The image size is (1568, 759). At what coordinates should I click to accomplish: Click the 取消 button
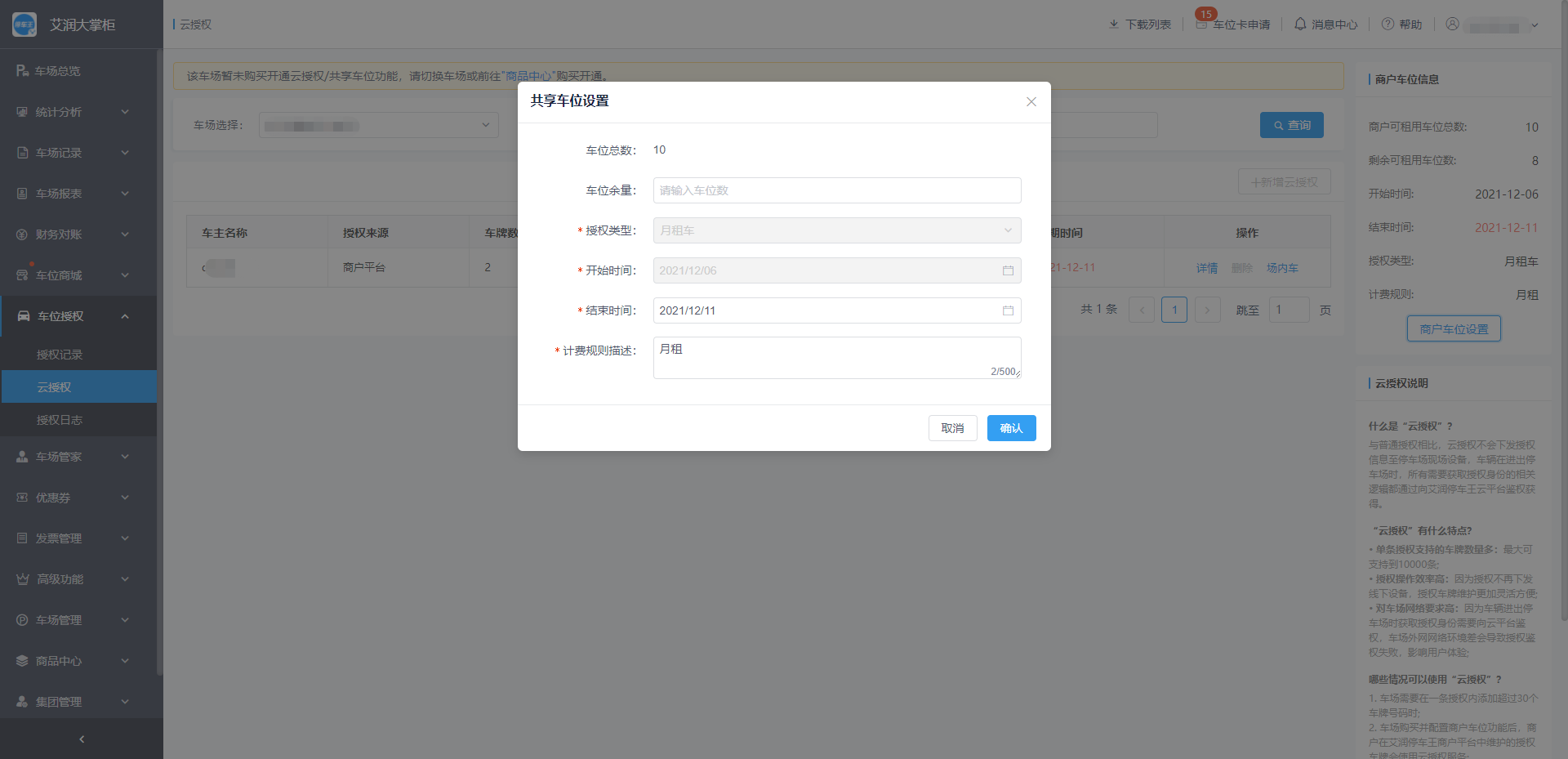(x=952, y=428)
